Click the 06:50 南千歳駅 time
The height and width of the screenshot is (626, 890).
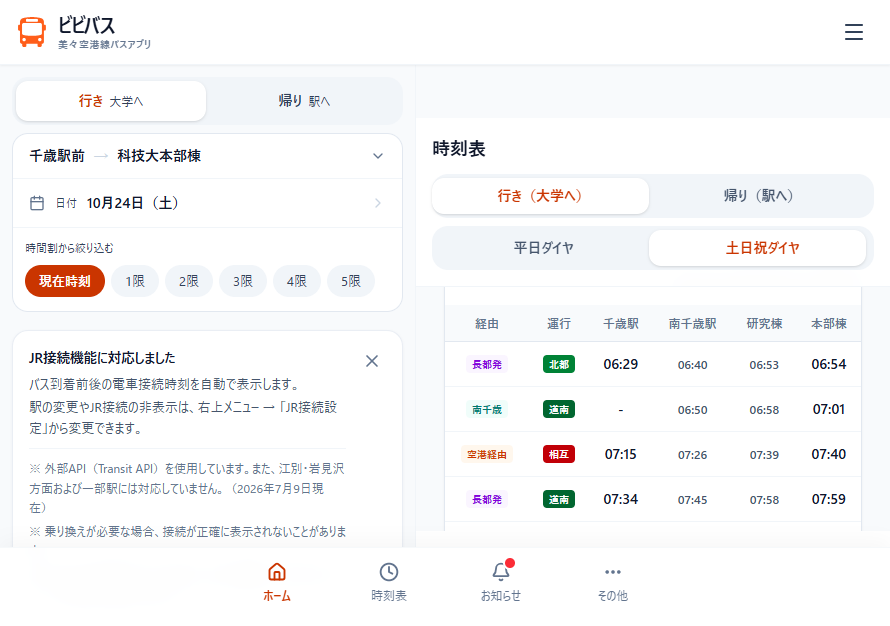692,410
